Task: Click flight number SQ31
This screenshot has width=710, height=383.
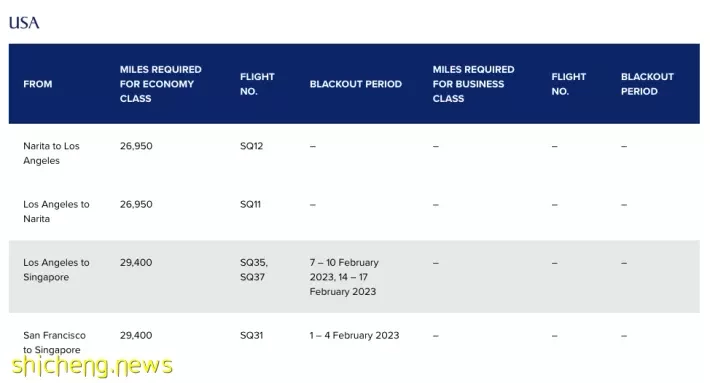Action: tap(251, 335)
